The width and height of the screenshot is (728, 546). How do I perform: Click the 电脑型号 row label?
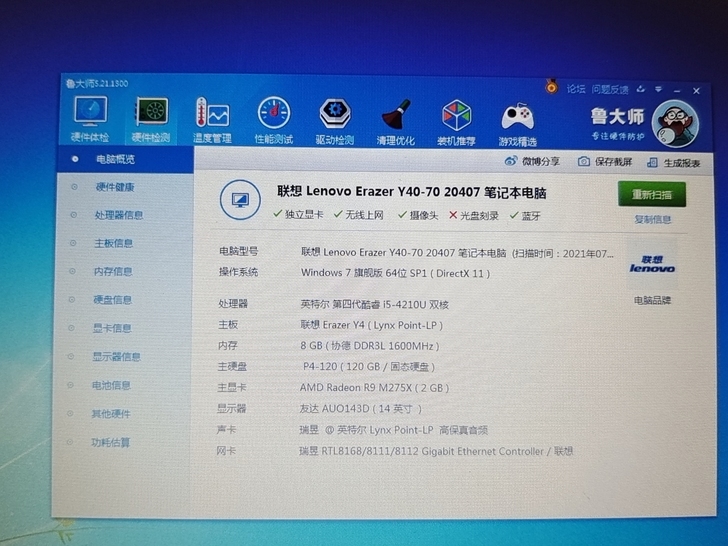tap(239, 251)
